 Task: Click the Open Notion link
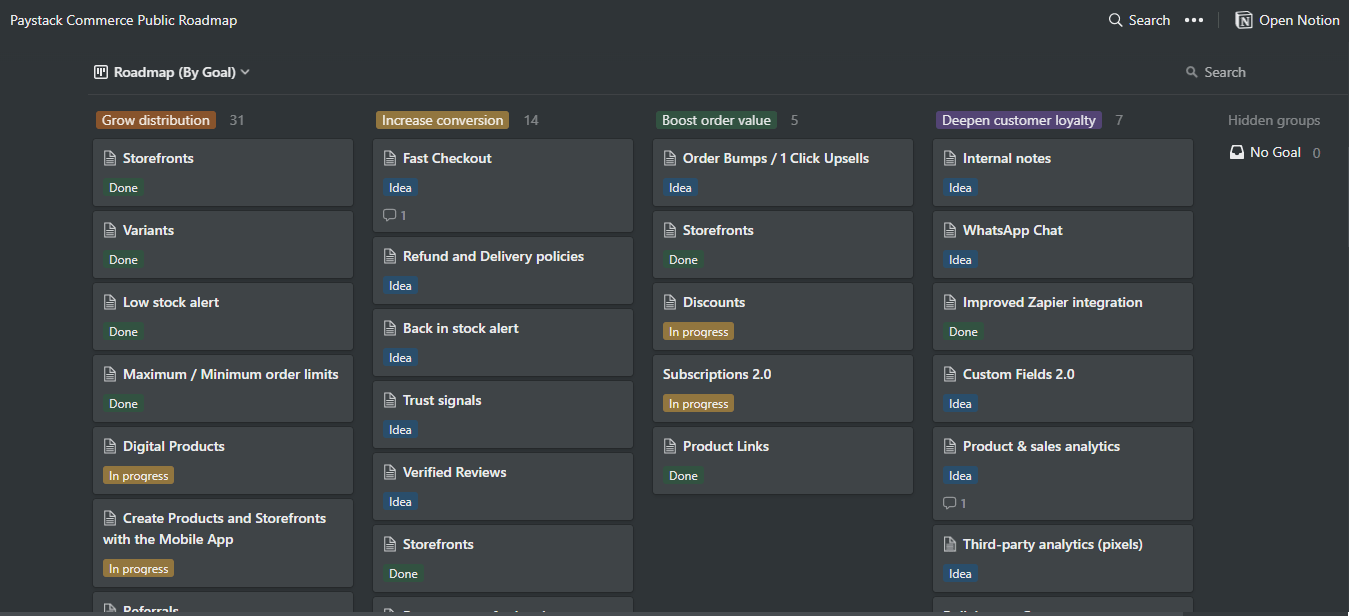pos(1288,20)
